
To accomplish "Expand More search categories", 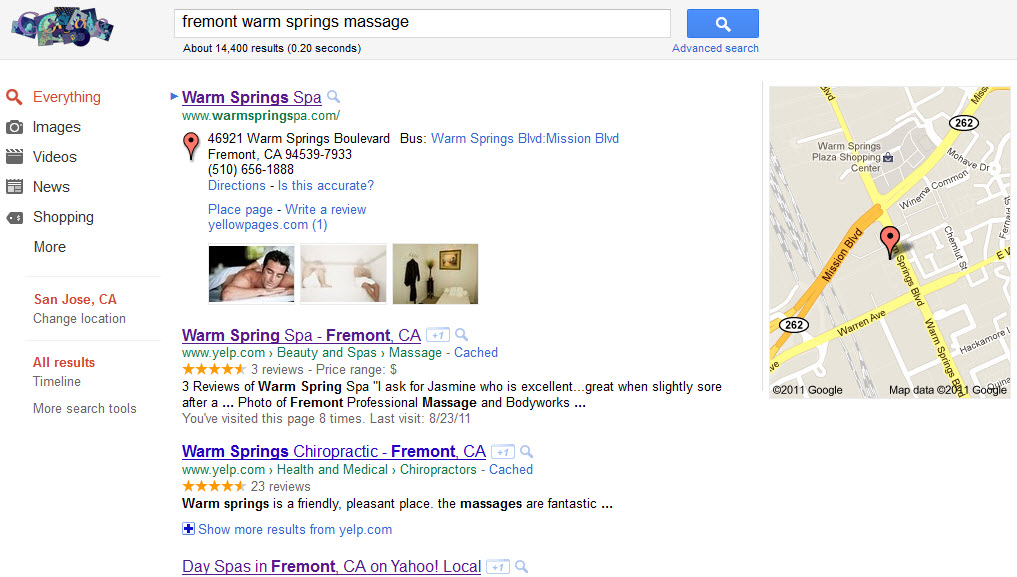I will pos(50,247).
